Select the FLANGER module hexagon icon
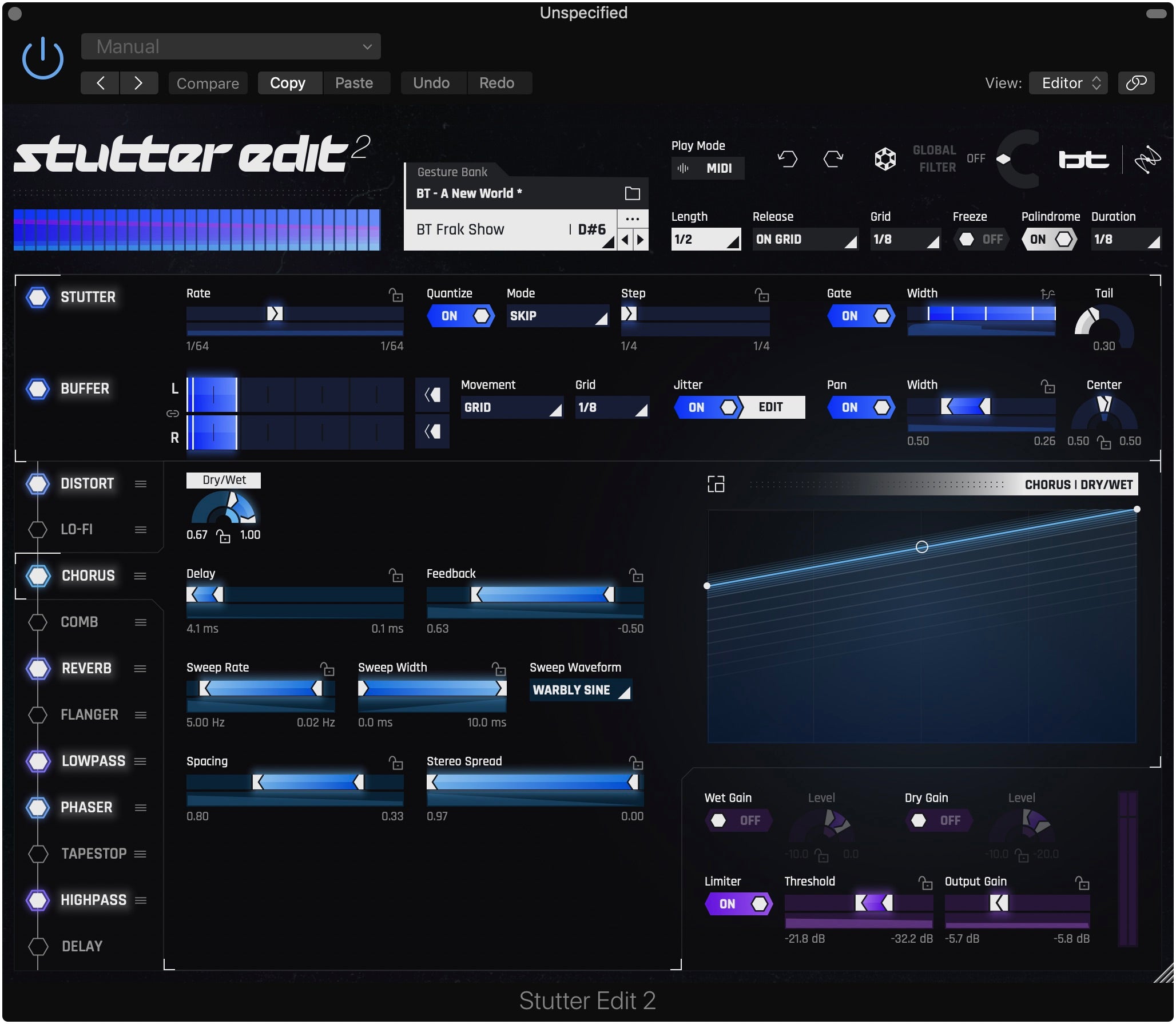Viewport: 1176px width, 1024px height. (x=38, y=715)
